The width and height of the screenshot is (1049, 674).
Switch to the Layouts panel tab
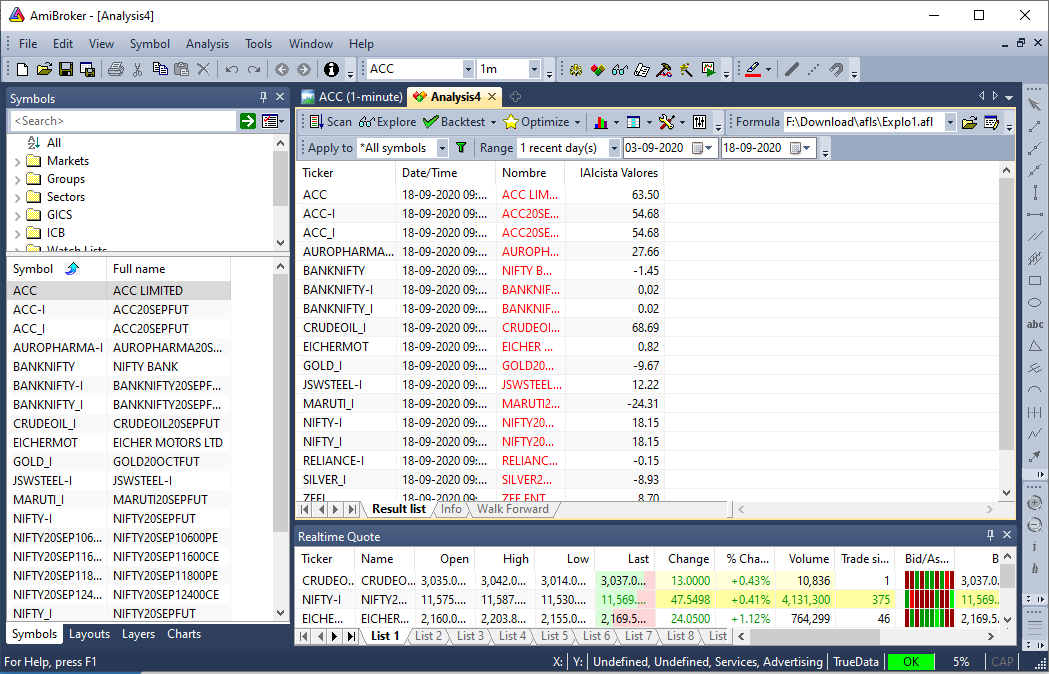89,635
